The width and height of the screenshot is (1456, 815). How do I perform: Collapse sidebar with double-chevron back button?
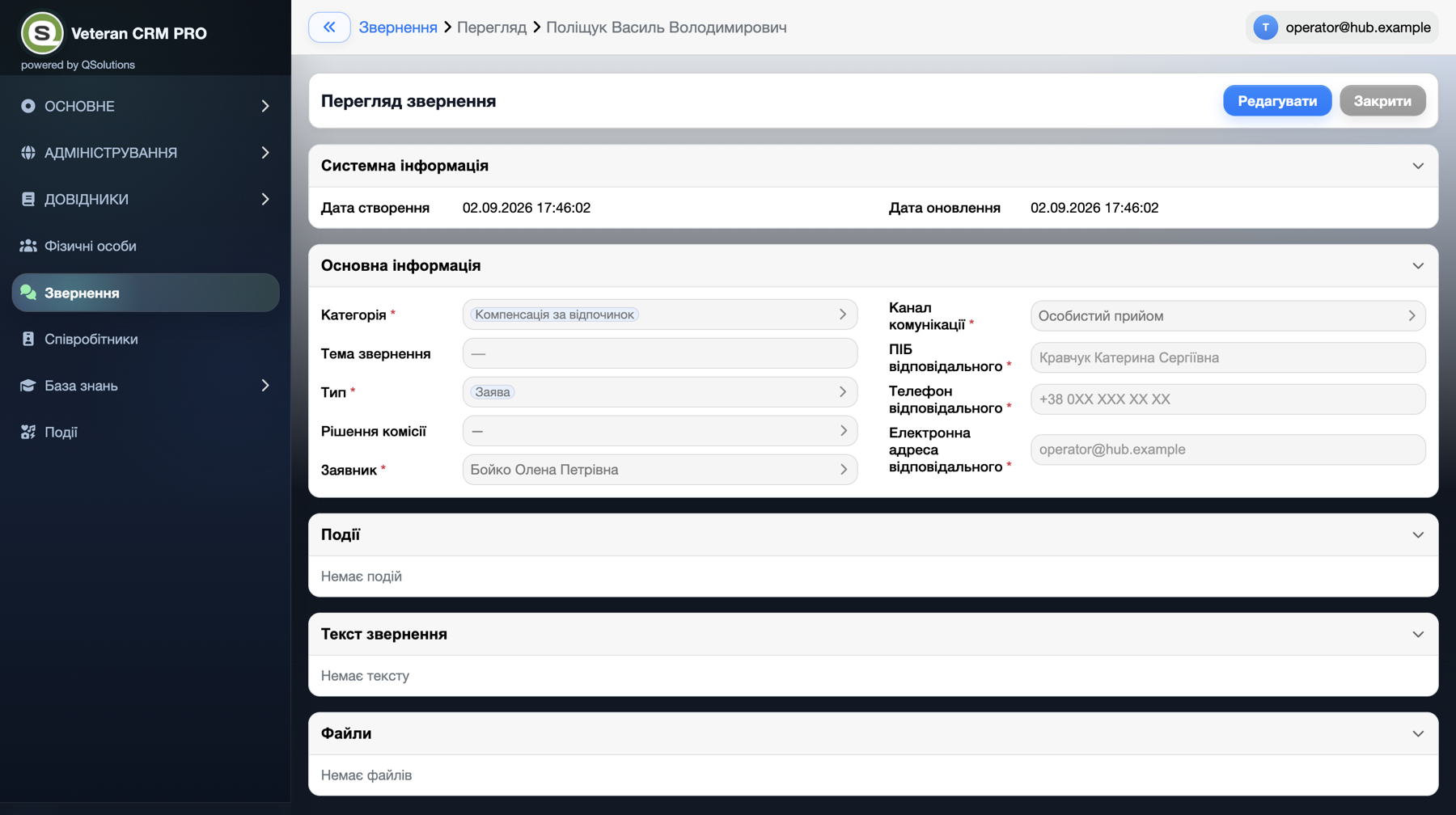coord(329,27)
